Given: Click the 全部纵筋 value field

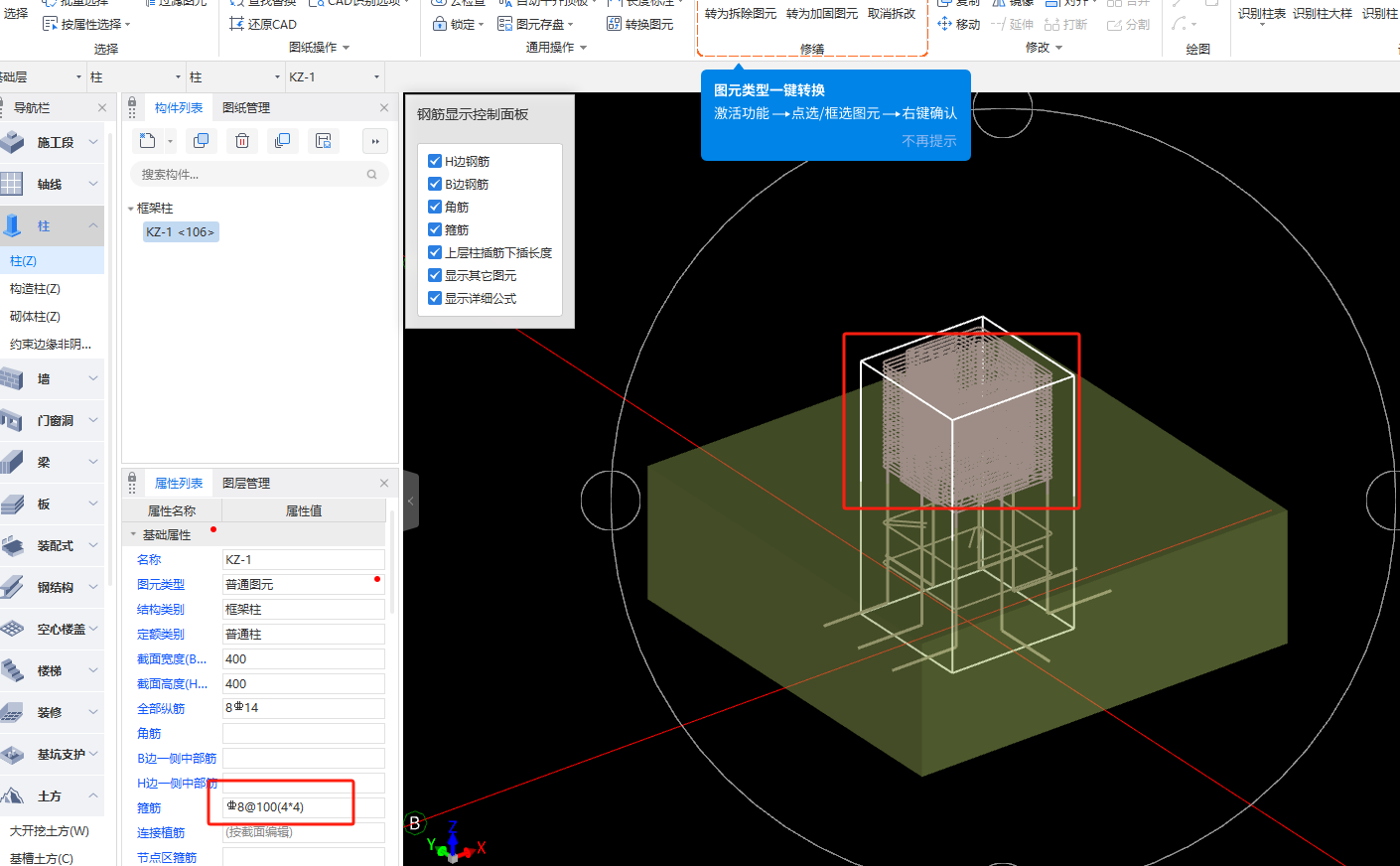Looking at the screenshot, I should coord(304,708).
